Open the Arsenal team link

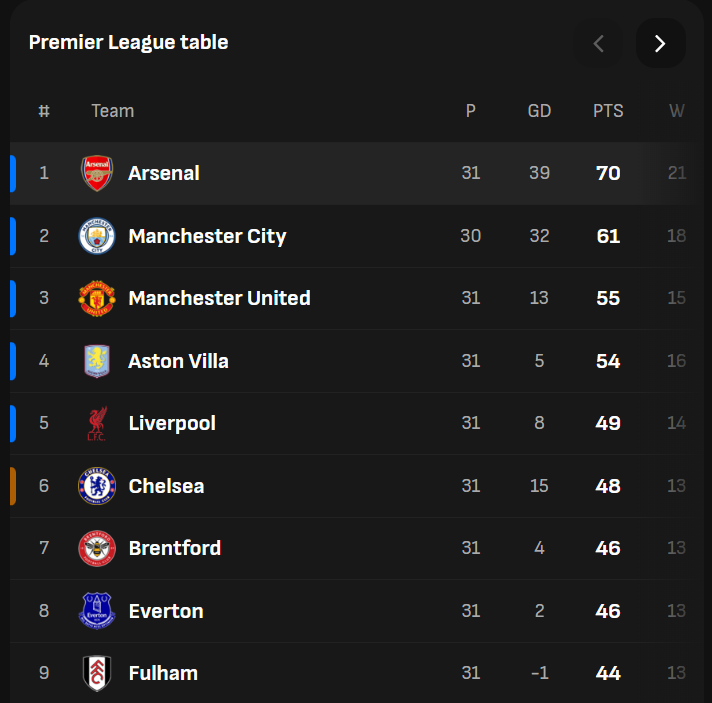[x=164, y=173]
